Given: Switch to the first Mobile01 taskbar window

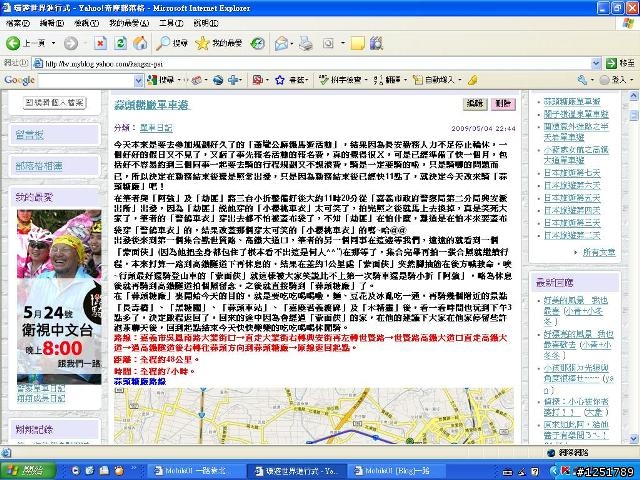Looking at the screenshot, I should tap(195, 471).
